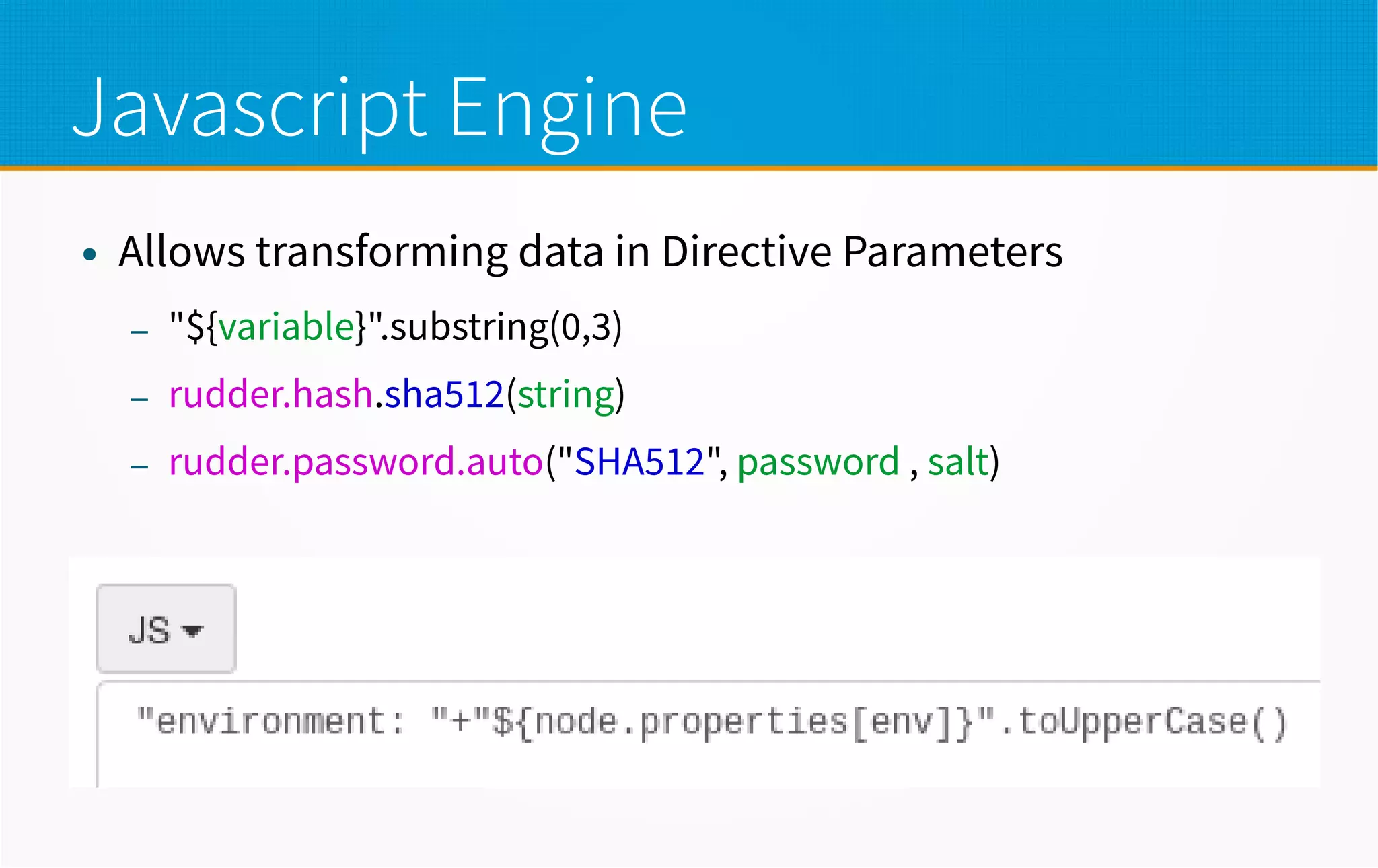1378x868 pixels.
Task: Click the environment JavaScript expression input field
Action: tap(709, 733)
